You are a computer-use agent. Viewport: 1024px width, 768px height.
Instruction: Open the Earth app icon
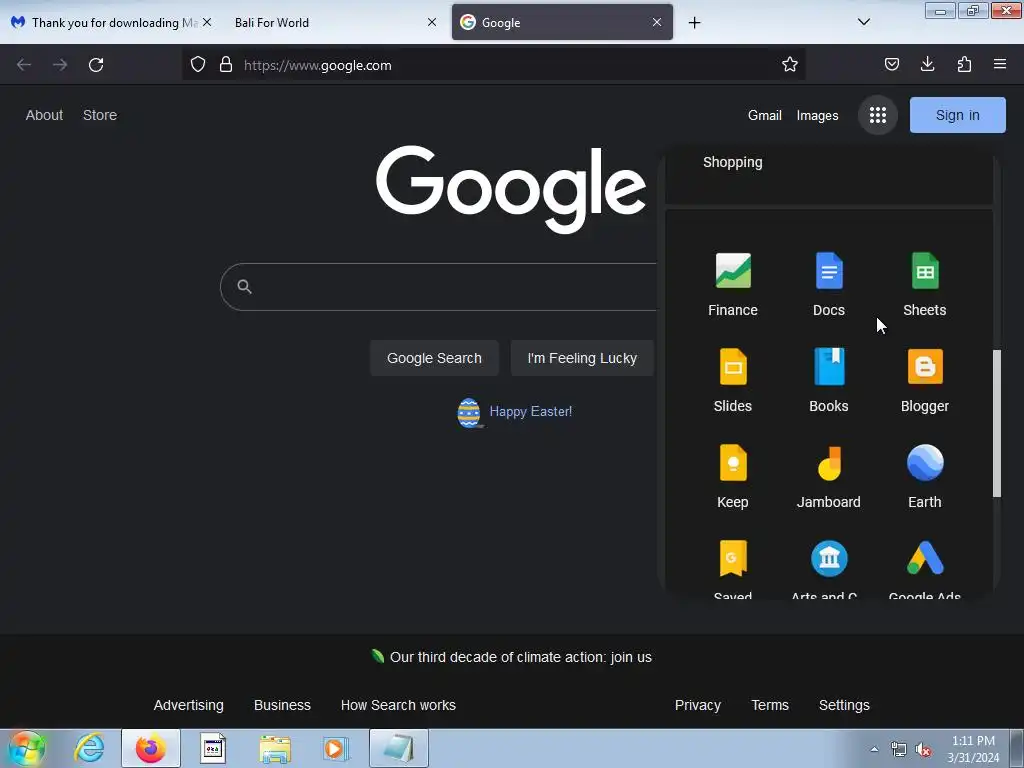tap(925, 462)
